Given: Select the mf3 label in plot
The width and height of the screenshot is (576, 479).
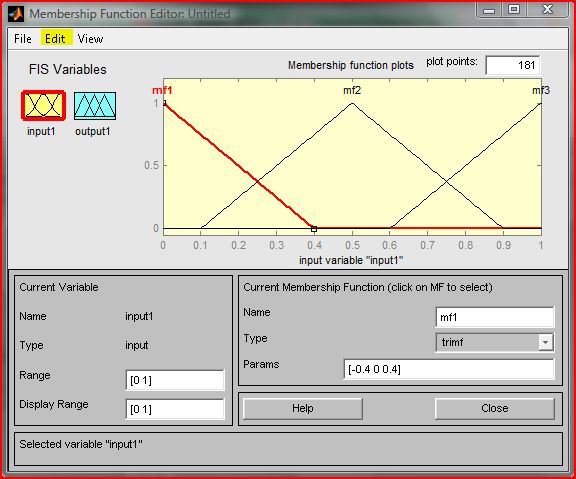Looking at the screenshot, I should [x=541, y=90].
